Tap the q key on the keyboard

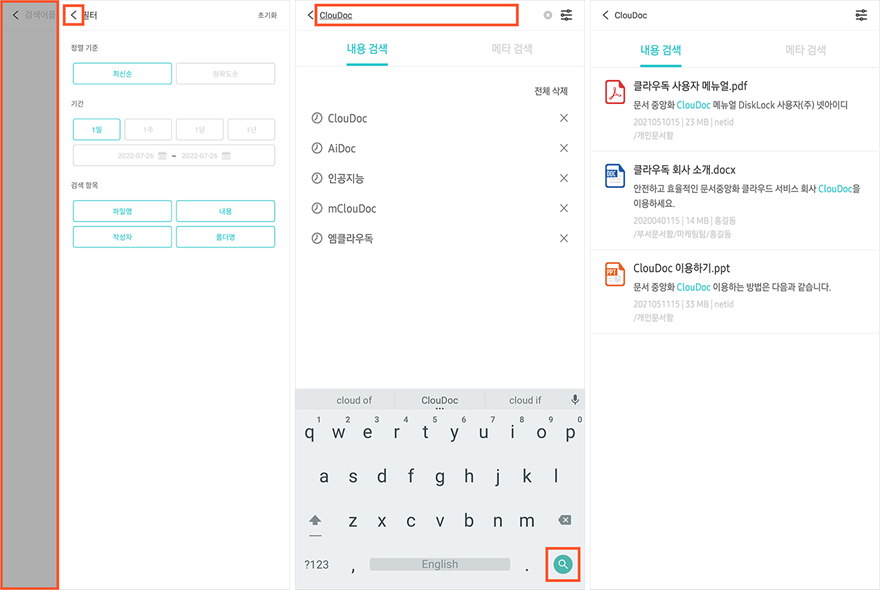pos(310,432)
